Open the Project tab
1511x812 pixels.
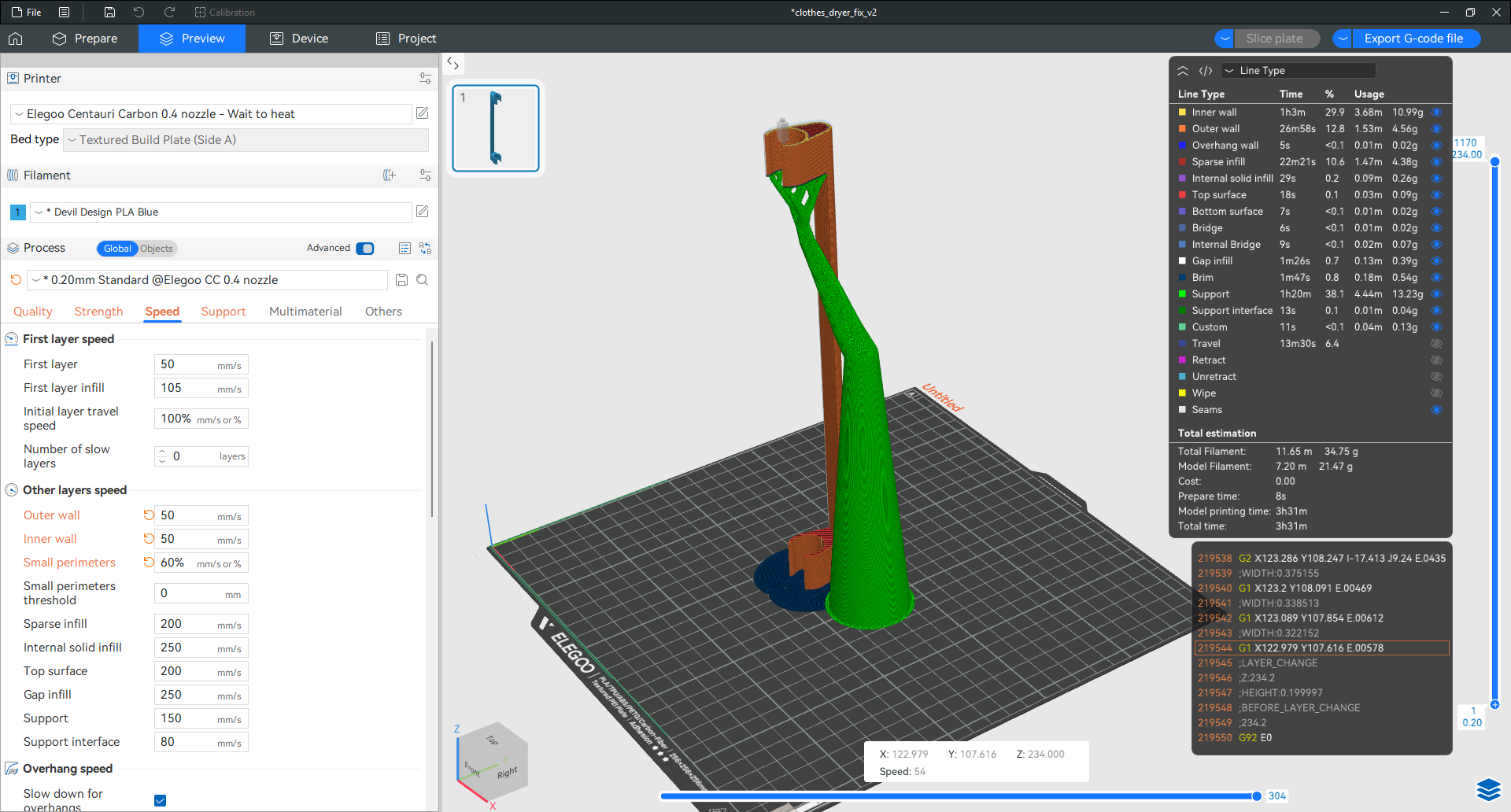(406, 39)
